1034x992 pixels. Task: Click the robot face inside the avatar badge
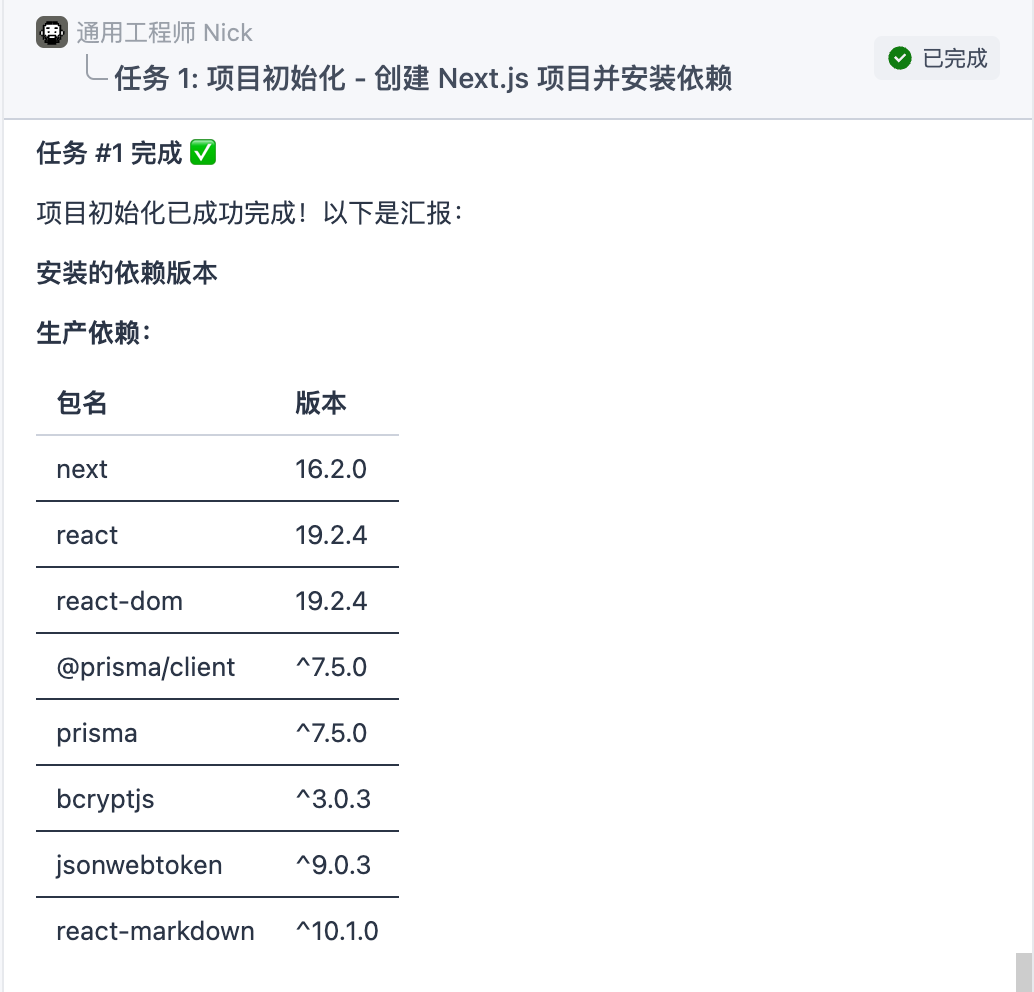[51, 32]
